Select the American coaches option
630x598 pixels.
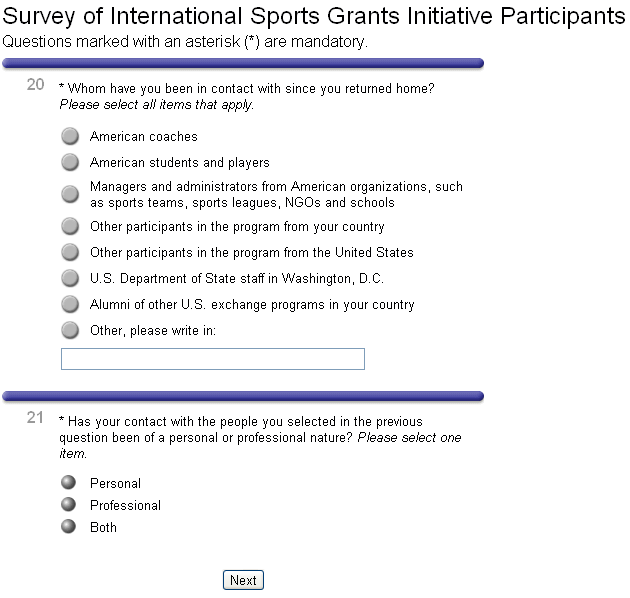pyautogui.click(x=70, y=137)
